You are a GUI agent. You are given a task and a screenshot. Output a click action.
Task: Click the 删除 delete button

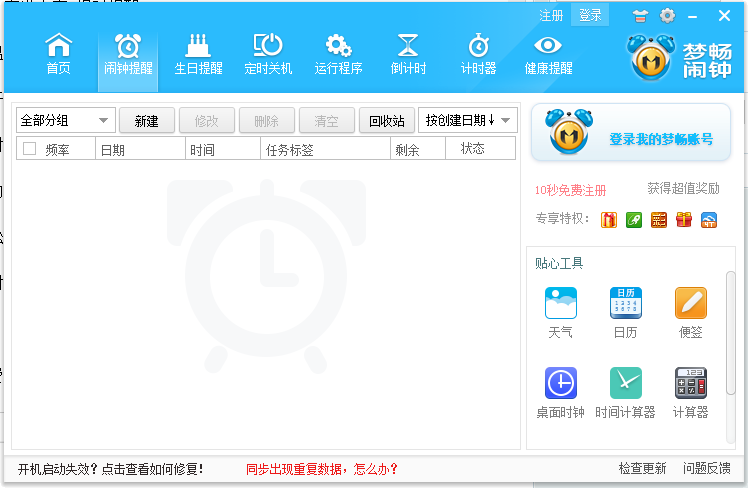(x=266, y=121)
